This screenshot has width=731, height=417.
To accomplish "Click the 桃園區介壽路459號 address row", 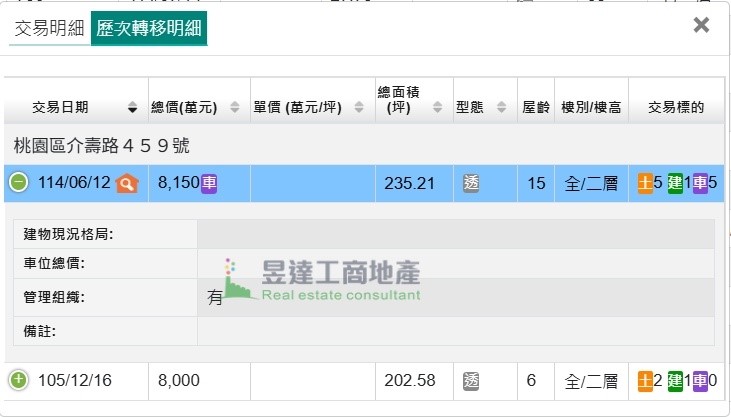I will [x=102, y=146].
